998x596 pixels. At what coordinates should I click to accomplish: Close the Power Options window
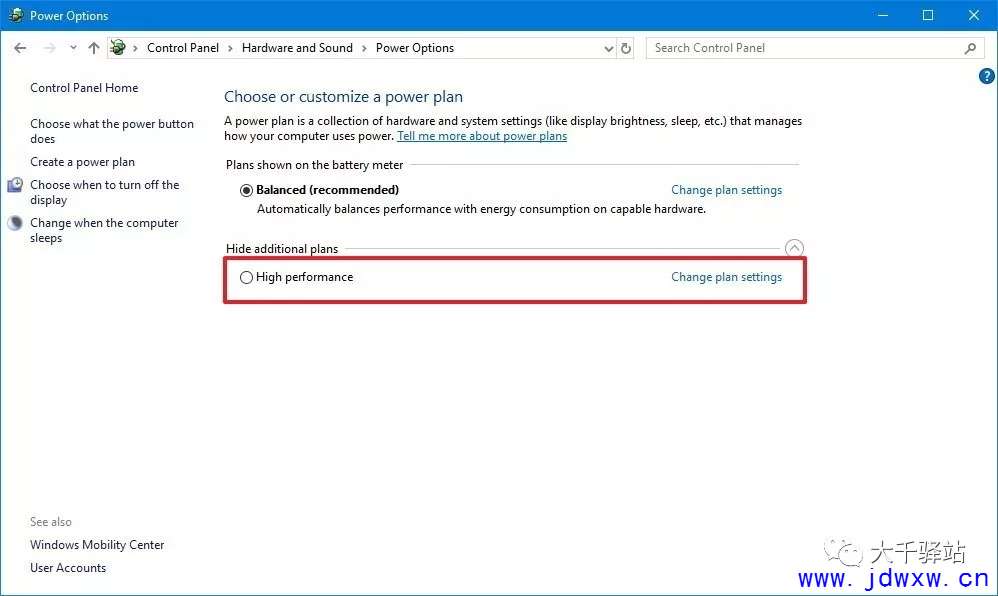coord(974,15)
